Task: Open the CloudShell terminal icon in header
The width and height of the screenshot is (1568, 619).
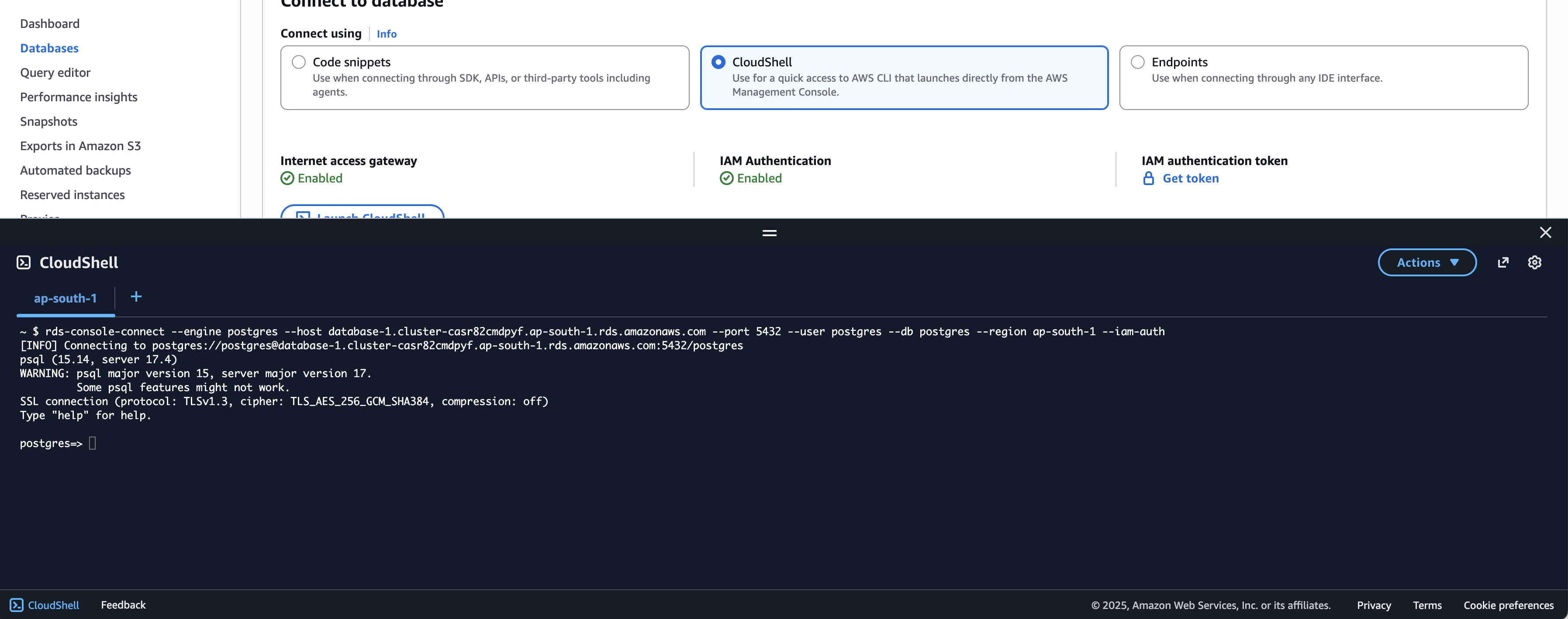Action: click(23, 262)
